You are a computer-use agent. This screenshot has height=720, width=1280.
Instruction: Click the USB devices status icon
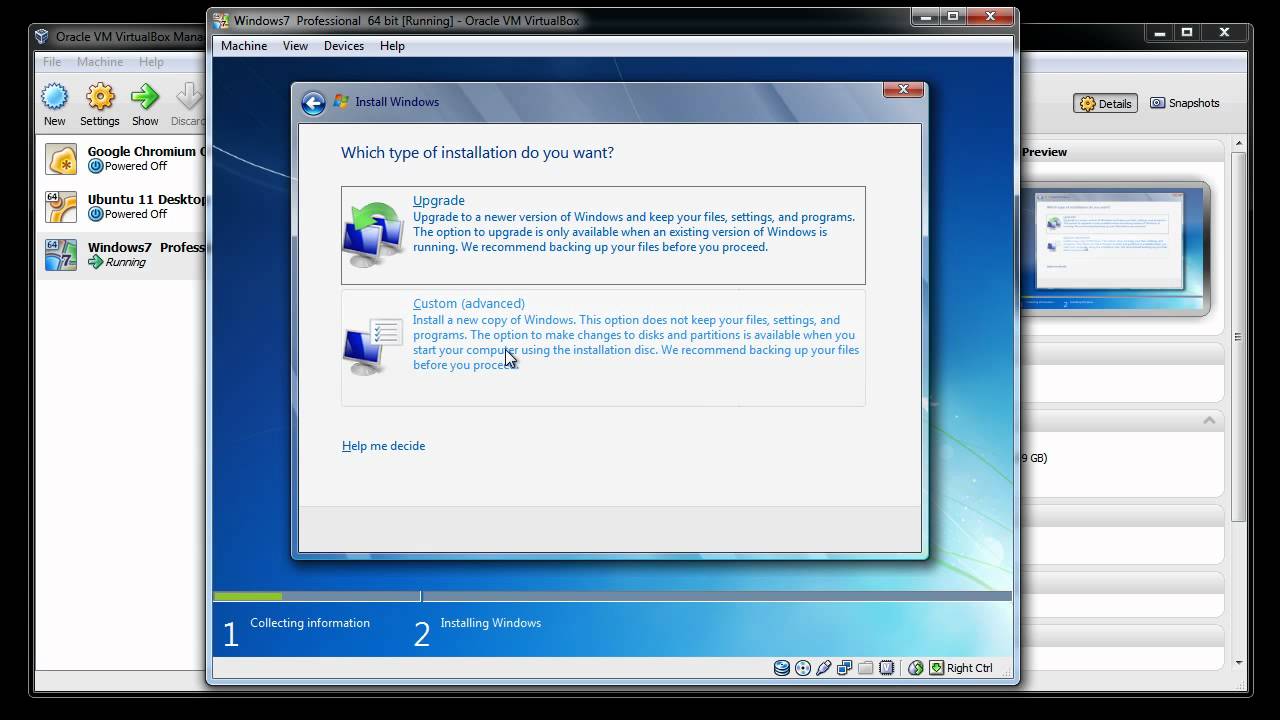(x=824, y=668)
